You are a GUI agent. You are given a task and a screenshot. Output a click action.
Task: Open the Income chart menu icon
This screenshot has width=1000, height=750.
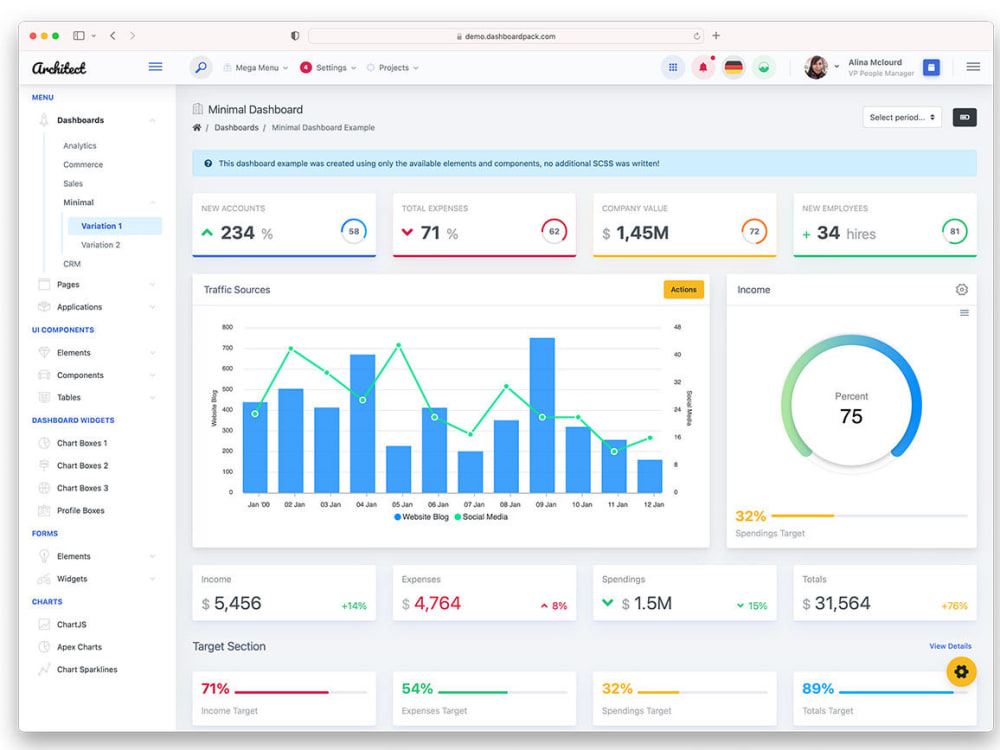pyautogui.click(x=964, y=312)
